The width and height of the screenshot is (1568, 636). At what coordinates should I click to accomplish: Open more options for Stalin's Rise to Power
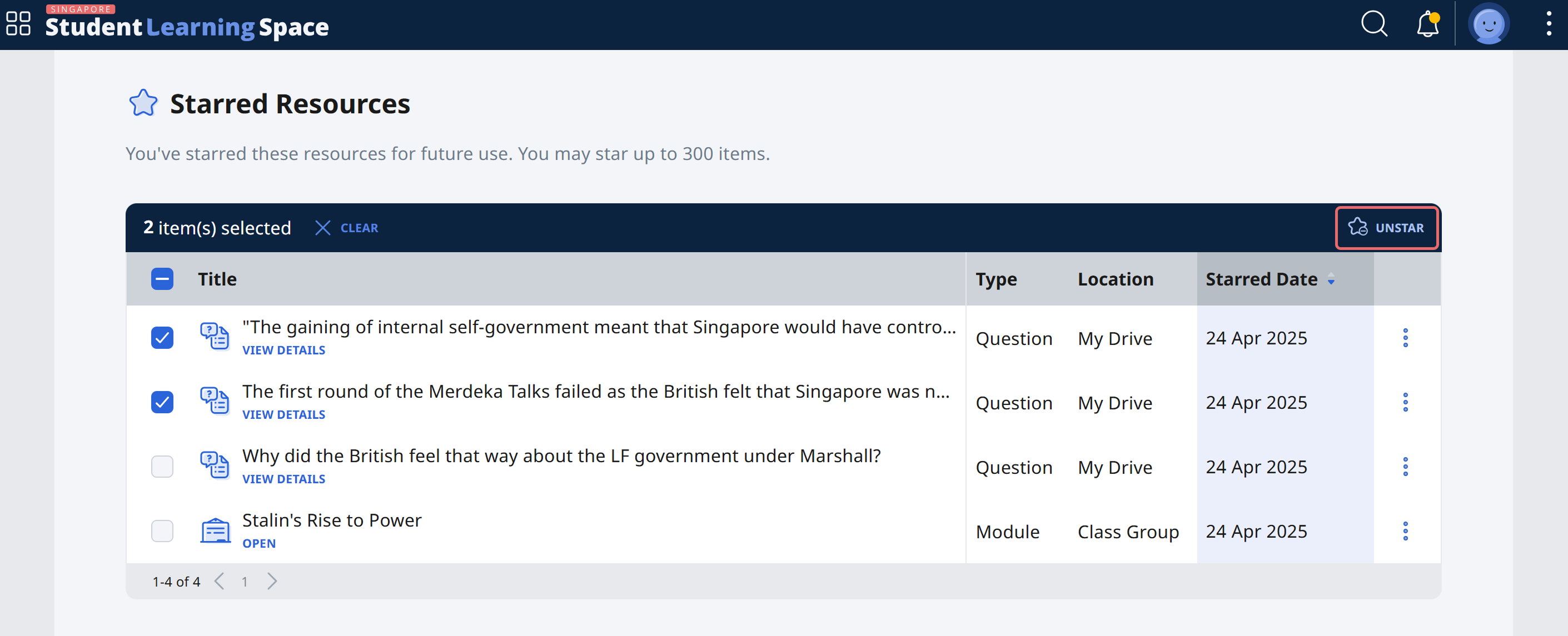1405,531
